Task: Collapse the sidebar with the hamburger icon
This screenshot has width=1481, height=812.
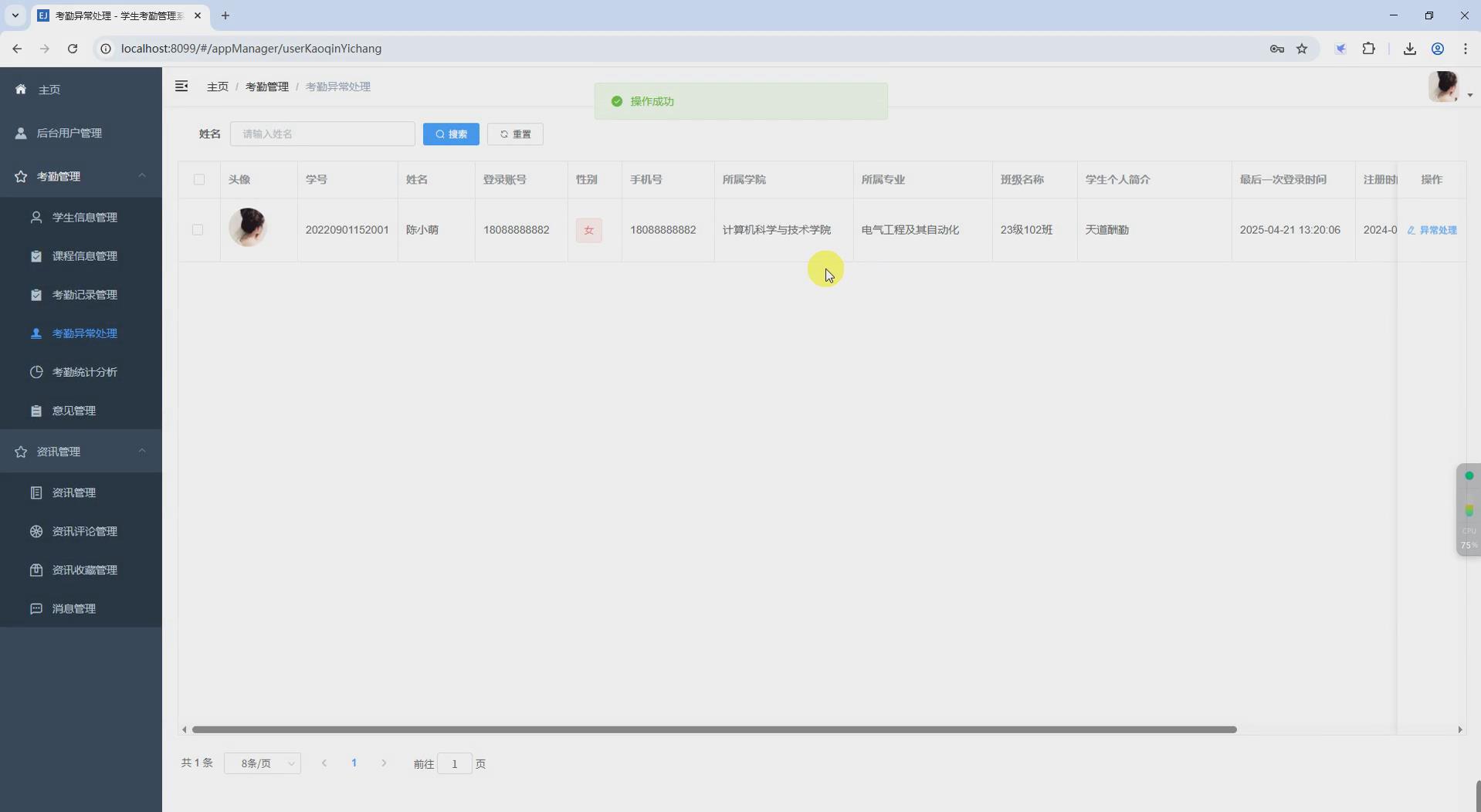Action: (181, 86)
